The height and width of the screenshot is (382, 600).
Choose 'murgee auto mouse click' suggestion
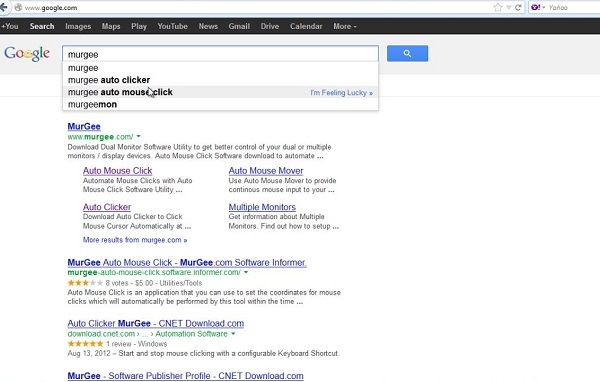[x=220, y=92]
